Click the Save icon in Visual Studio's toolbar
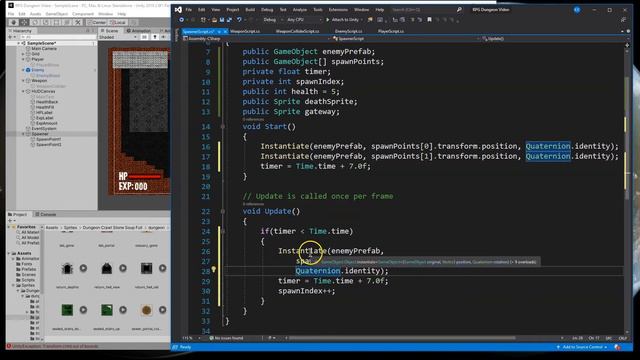The image size is (640, 360). pos(222,20)
